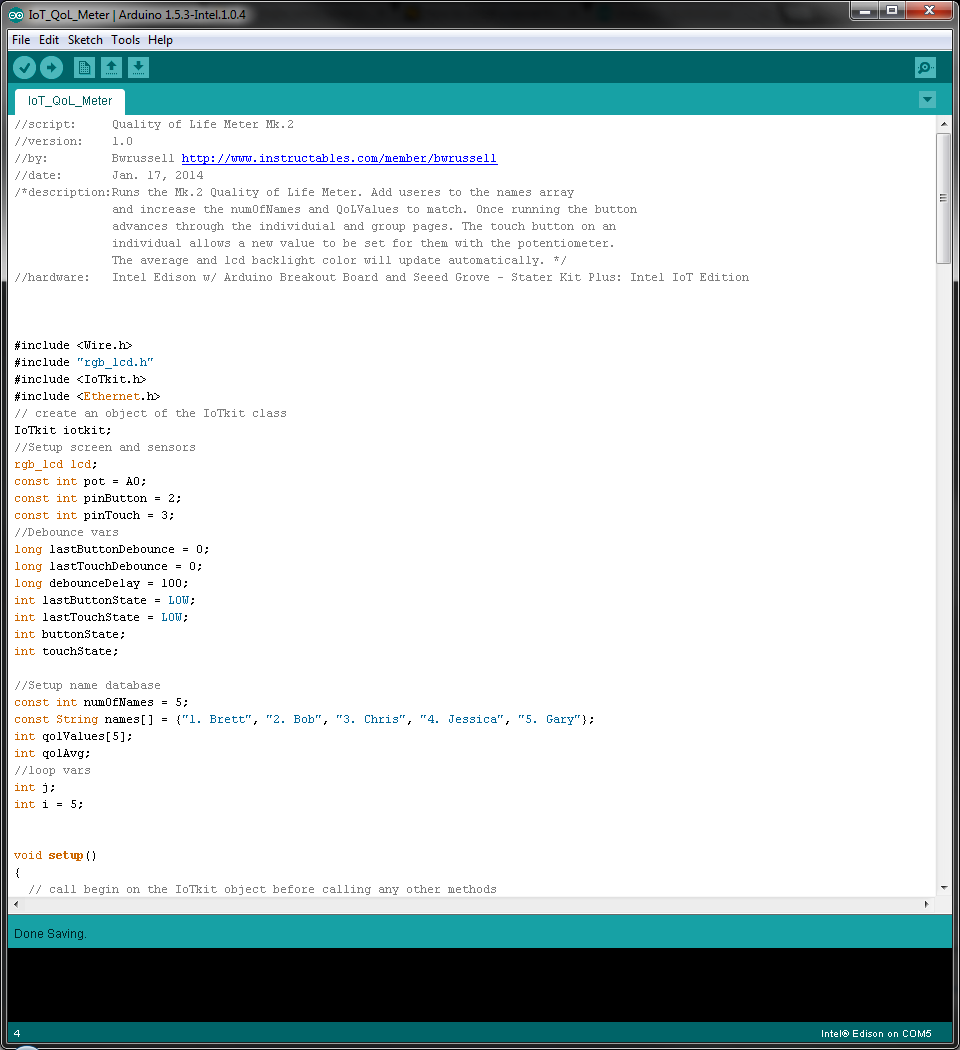
Task: Click 'Jan. 17, 2014' date comment
Action: point(157,175)
